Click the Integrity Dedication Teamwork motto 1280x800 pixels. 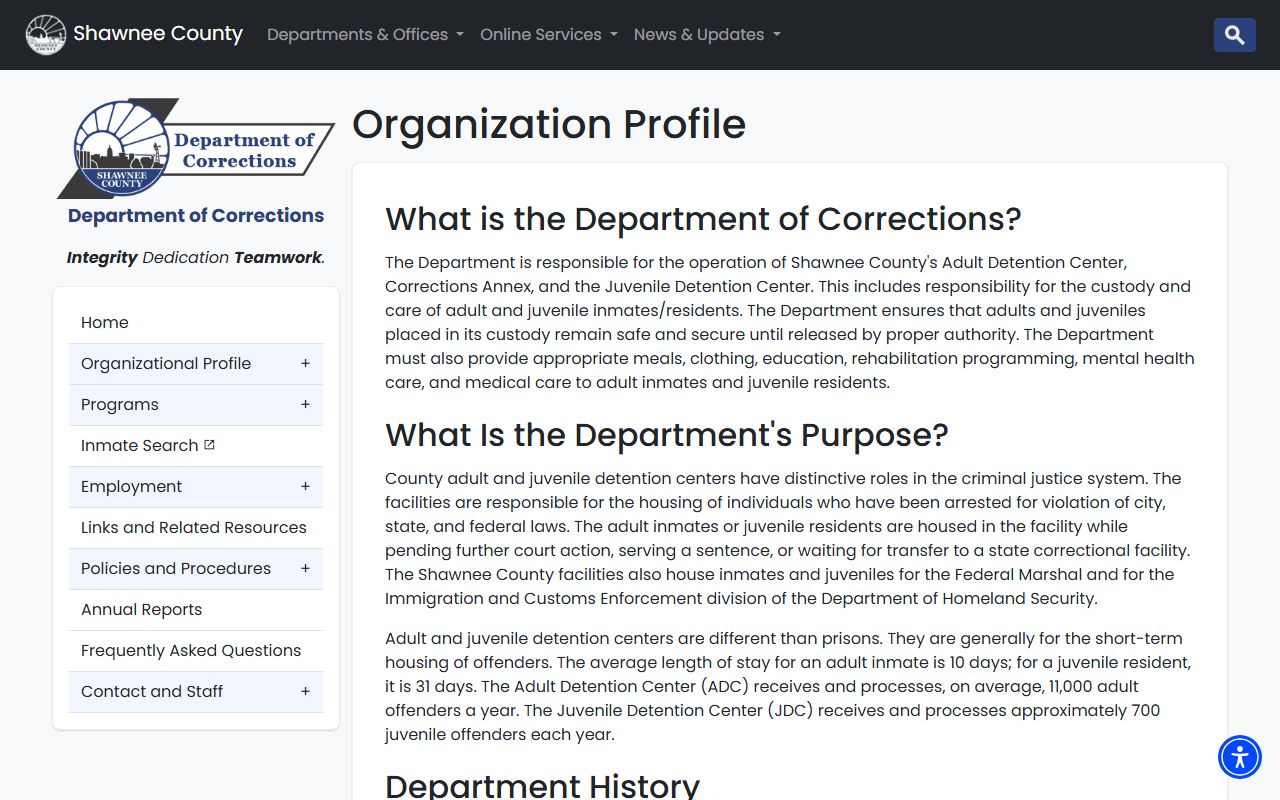click(x=196, y=258)
